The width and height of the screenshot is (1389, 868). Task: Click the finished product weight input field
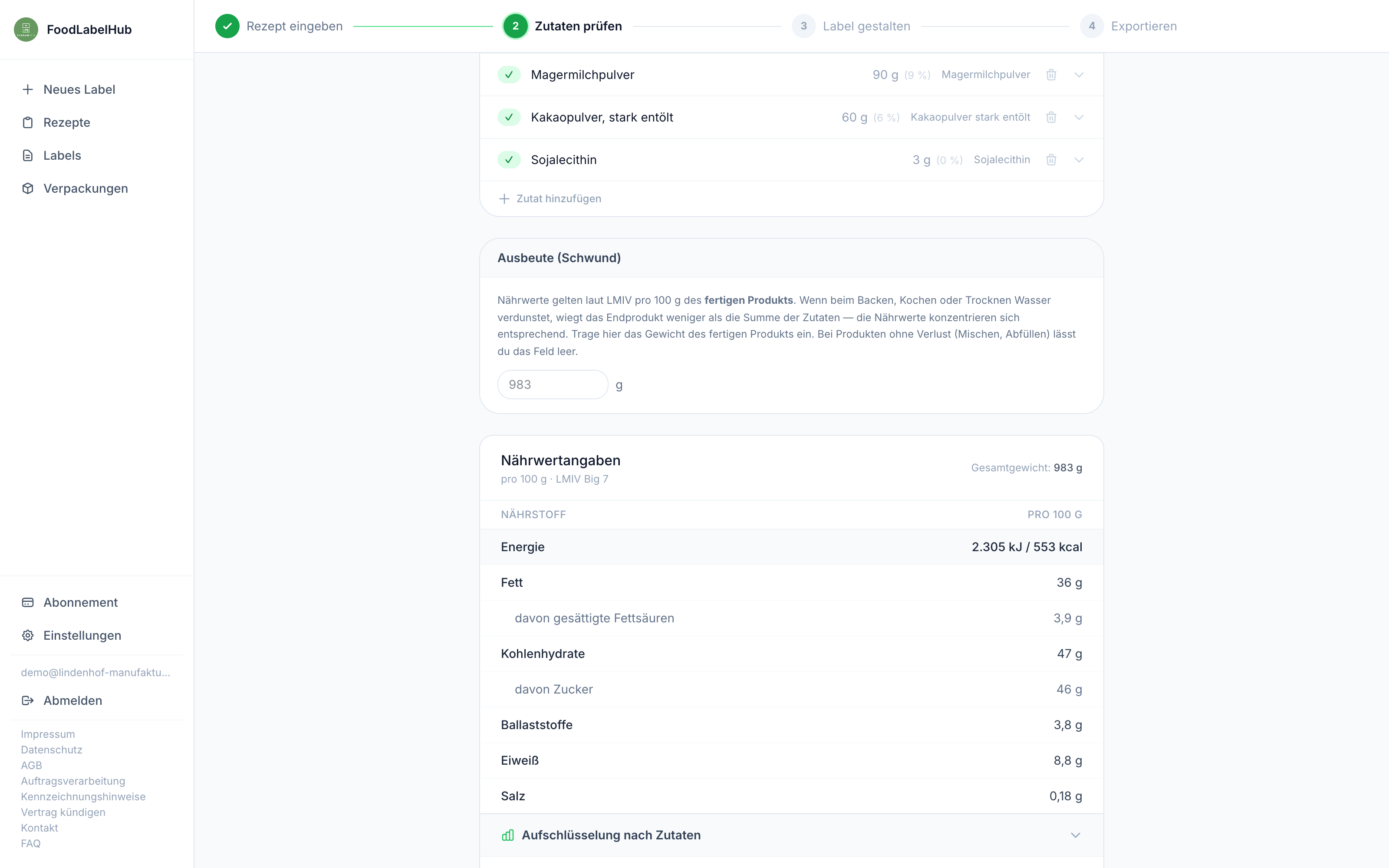tap(552, 385)
